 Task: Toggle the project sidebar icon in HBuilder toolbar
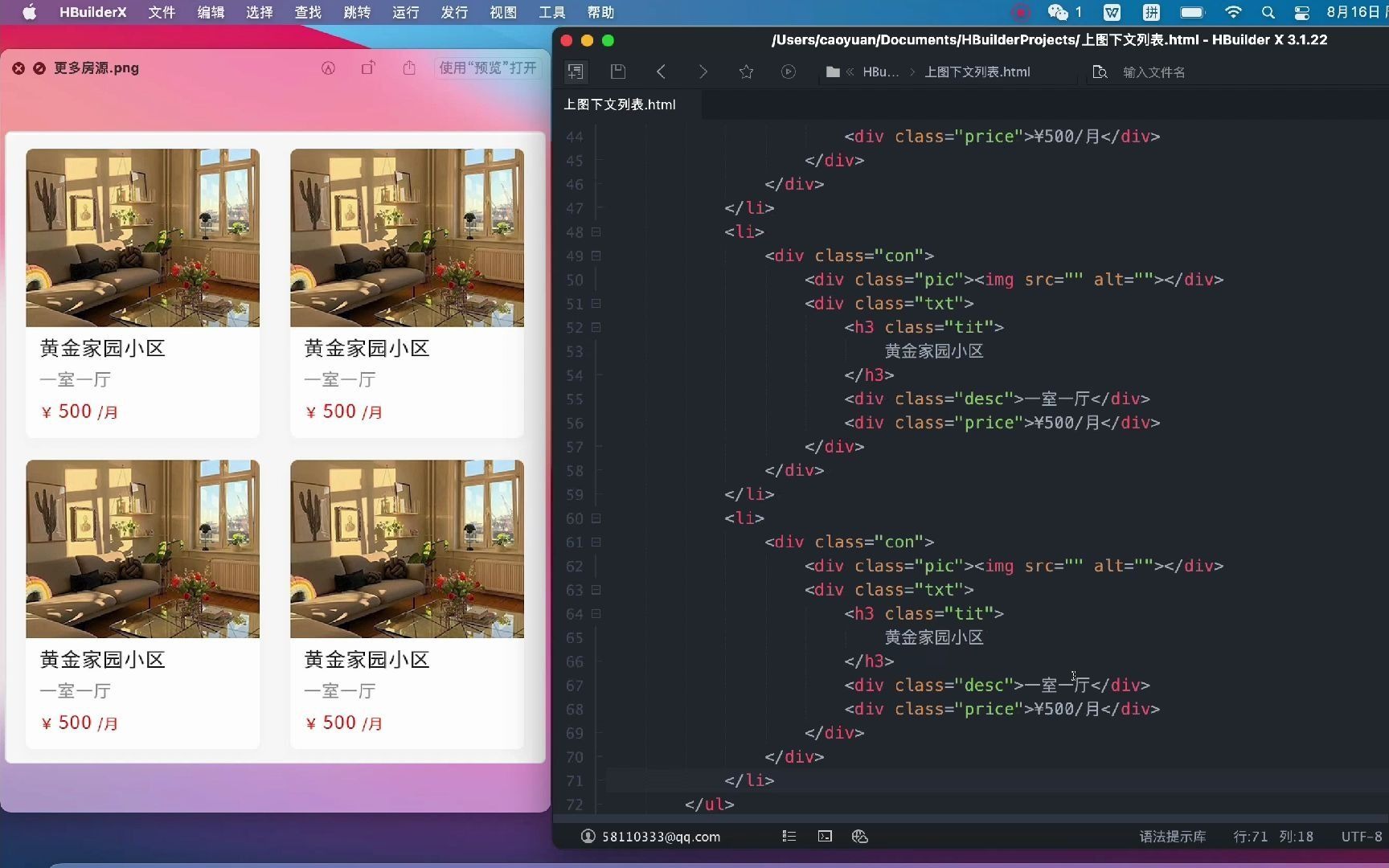576,72
